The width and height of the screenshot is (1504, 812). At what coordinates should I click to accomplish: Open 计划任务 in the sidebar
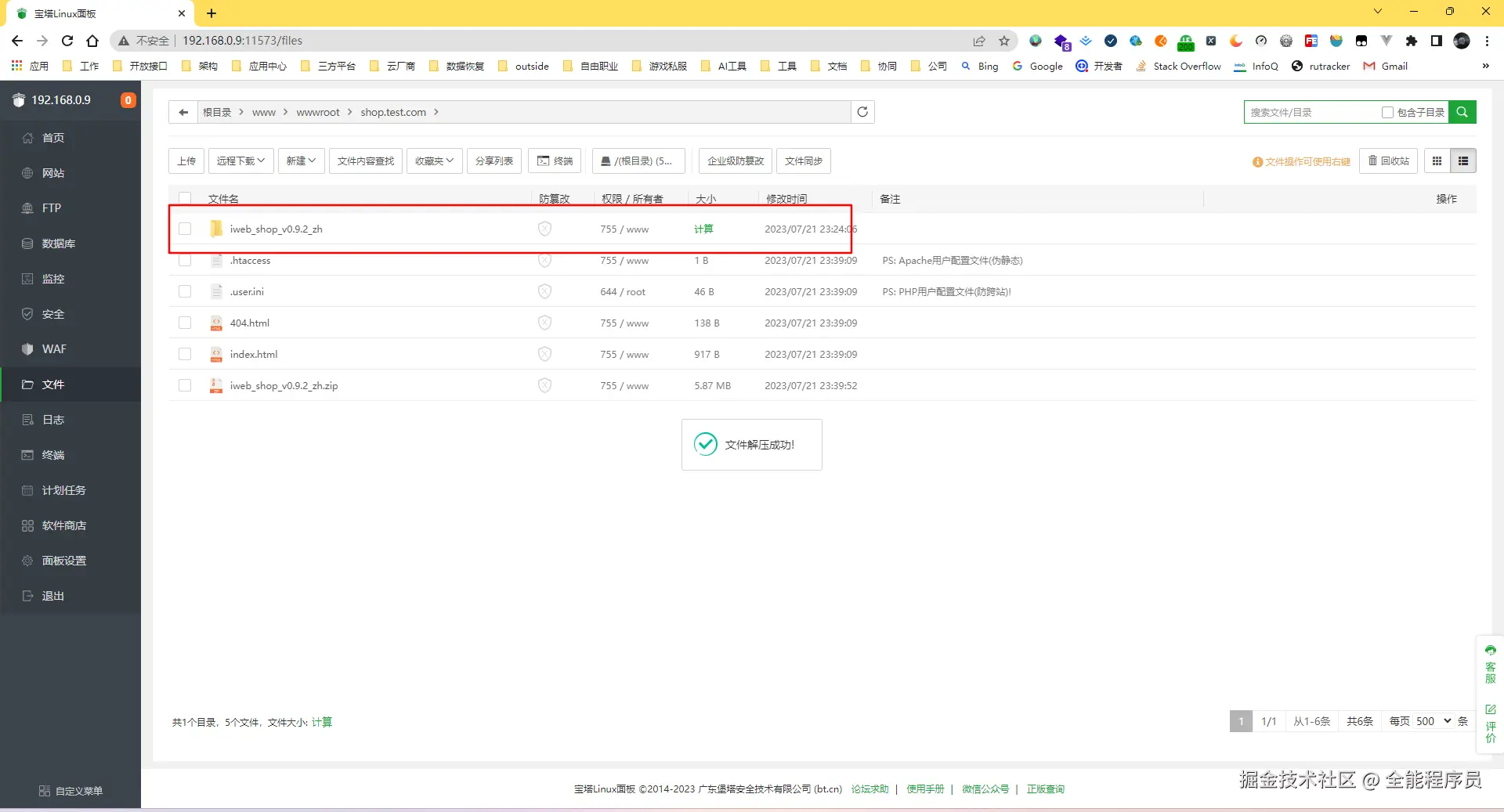pyautogui.click(x=70, y=490)
